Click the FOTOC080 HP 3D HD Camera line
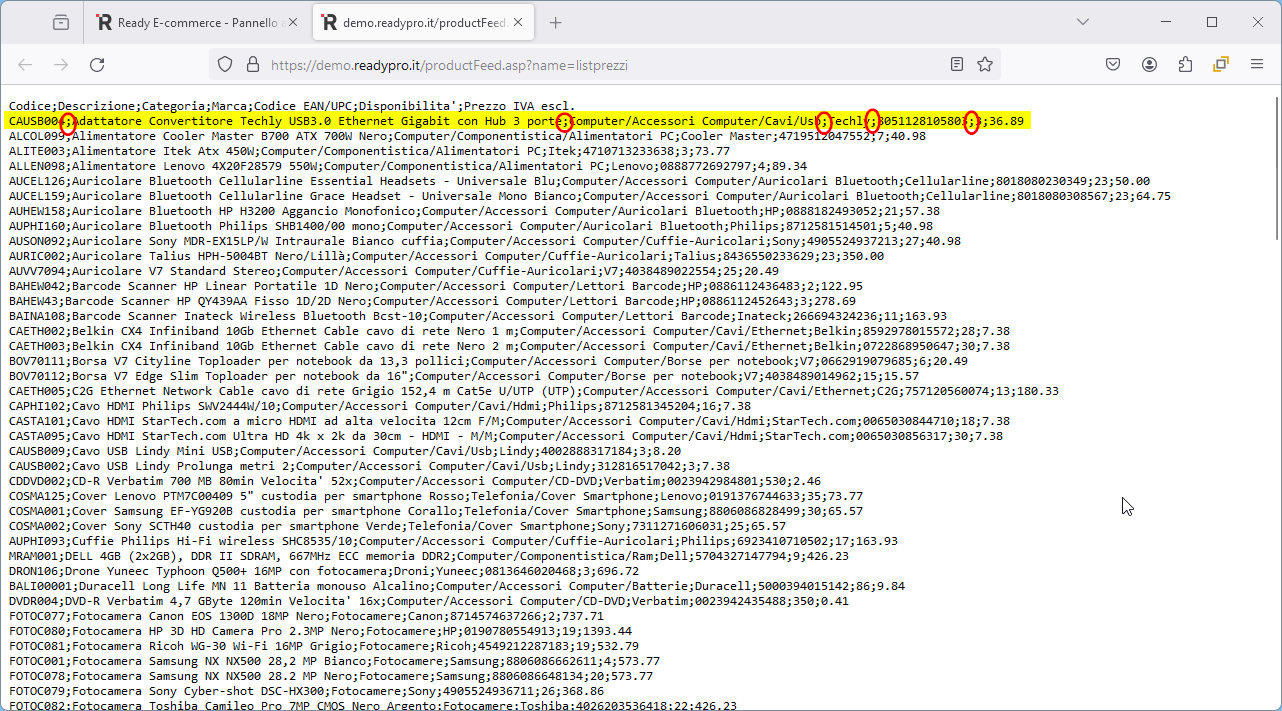 [319, 631]
